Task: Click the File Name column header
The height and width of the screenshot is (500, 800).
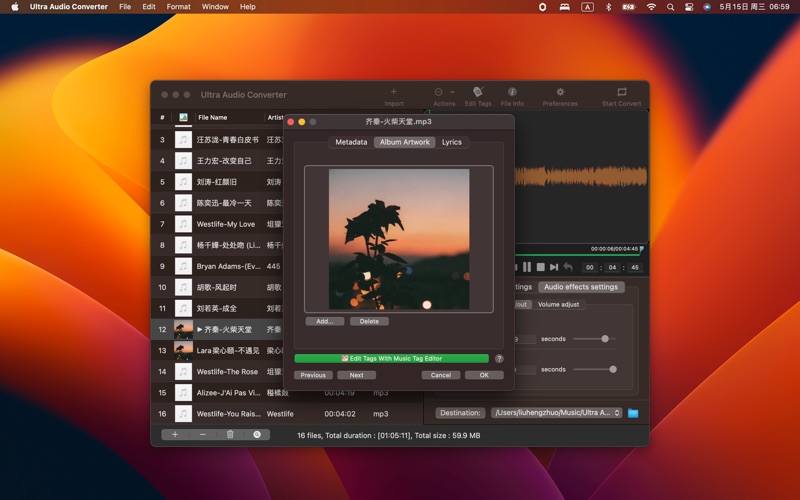Action: 213,117
